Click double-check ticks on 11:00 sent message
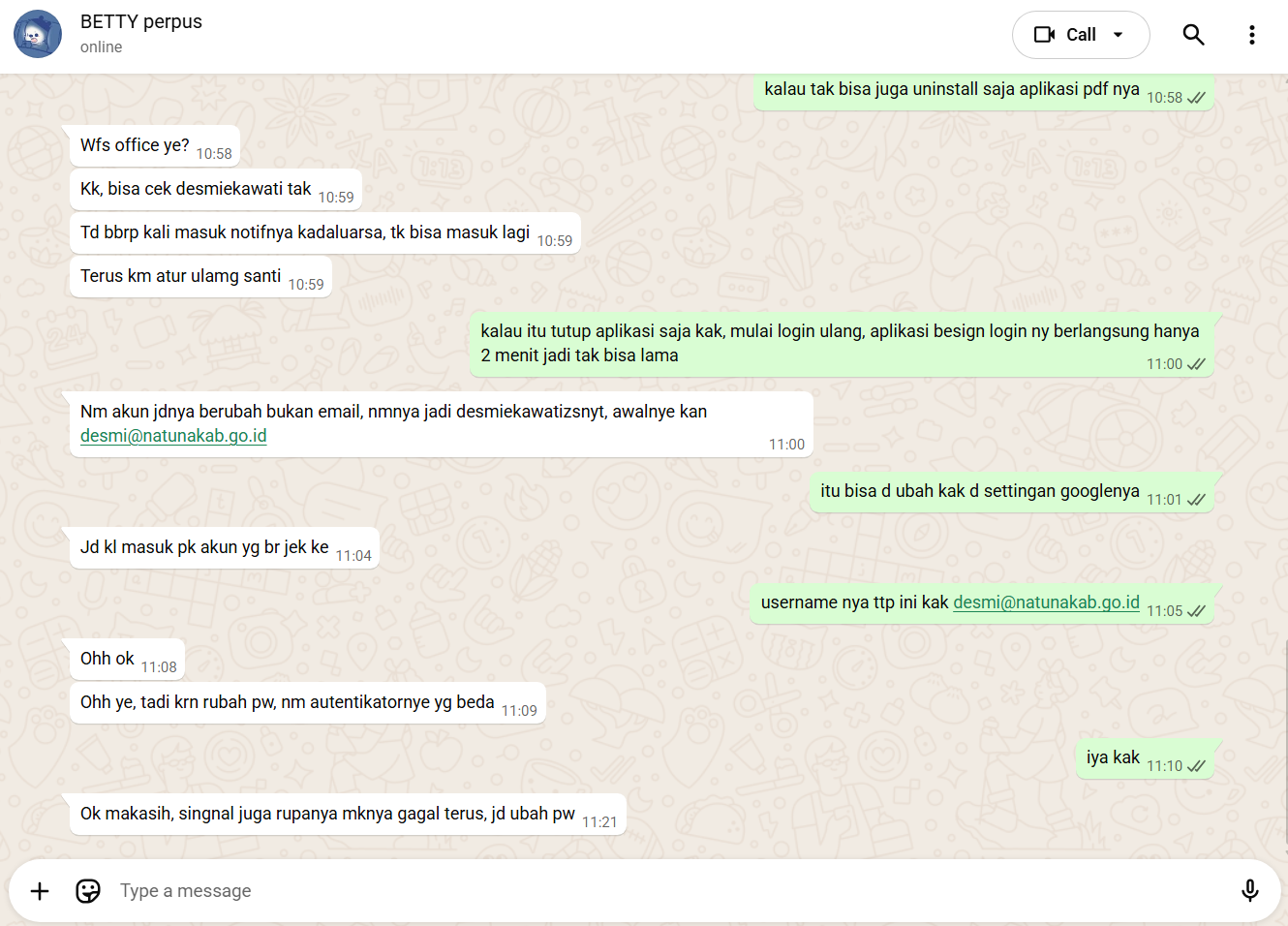Screen dimensions: 1288x926 (x=1196, y=364)
